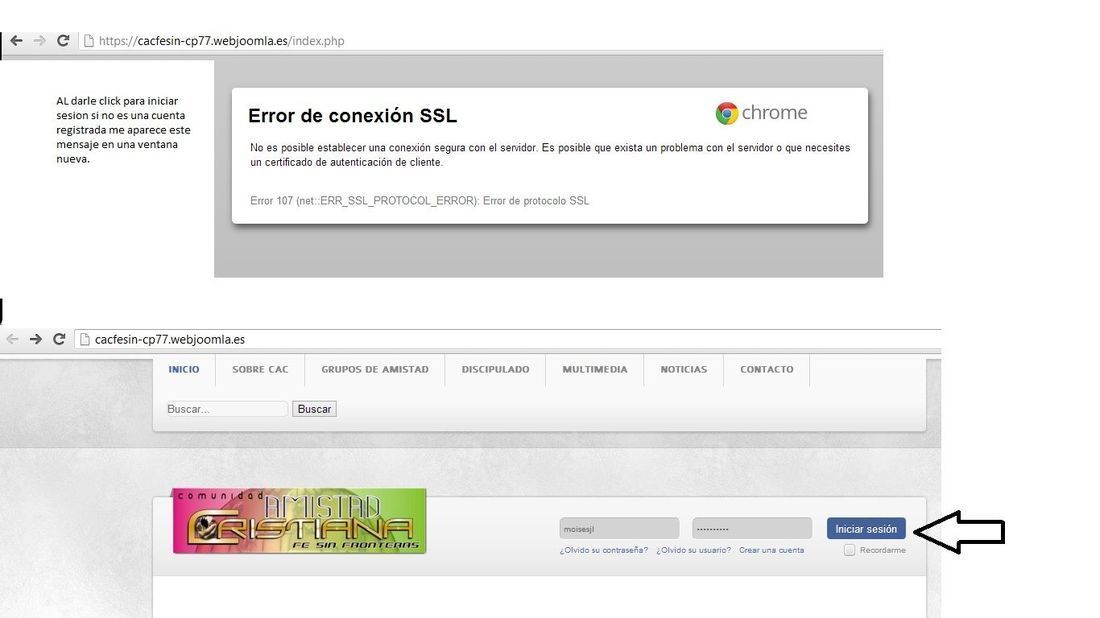Screen dimensions: 1100x618
Task: Click the Error de conexión SSL heading
Action: coord(352,116)
